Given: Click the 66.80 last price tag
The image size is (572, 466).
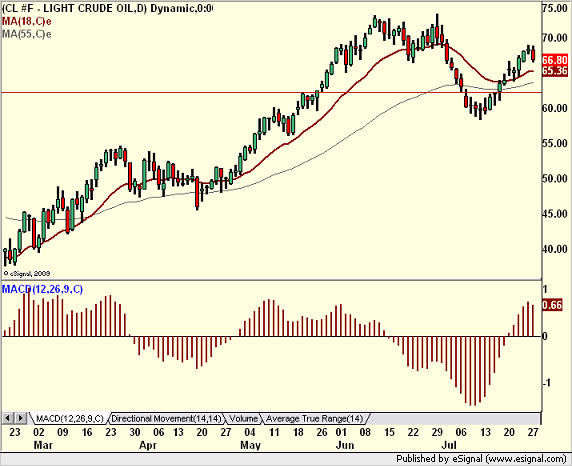Looking at the screenshot, I should point(555,59).
